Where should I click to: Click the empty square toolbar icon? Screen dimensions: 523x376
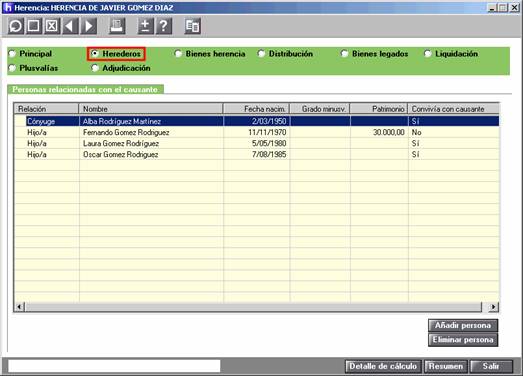tap(34, 26)
